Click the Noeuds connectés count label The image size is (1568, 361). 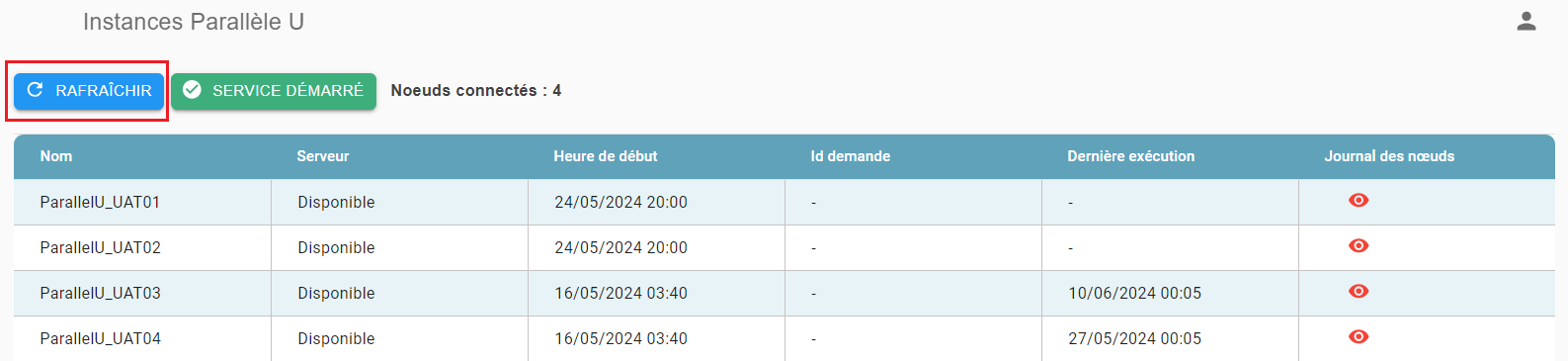[476, 91]
